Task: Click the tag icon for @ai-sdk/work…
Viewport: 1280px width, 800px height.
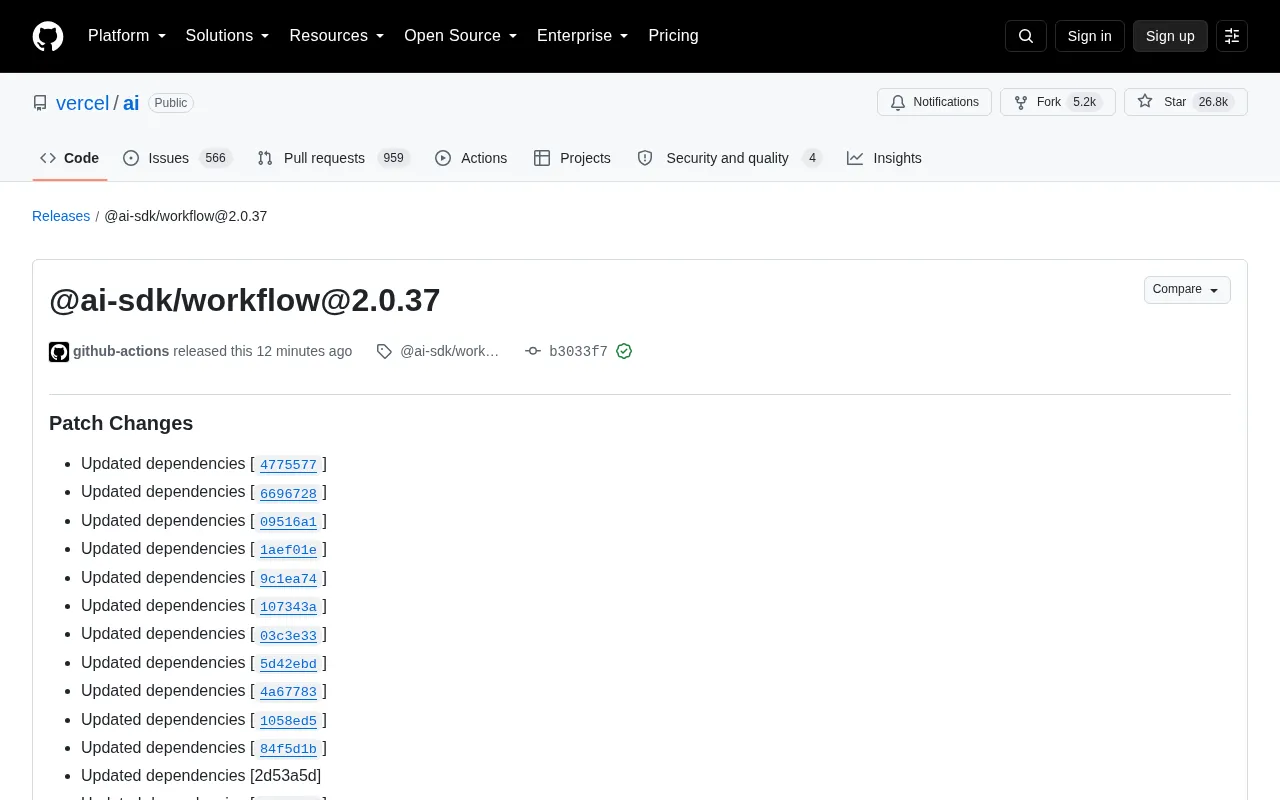Action: (x=384, y=351)
